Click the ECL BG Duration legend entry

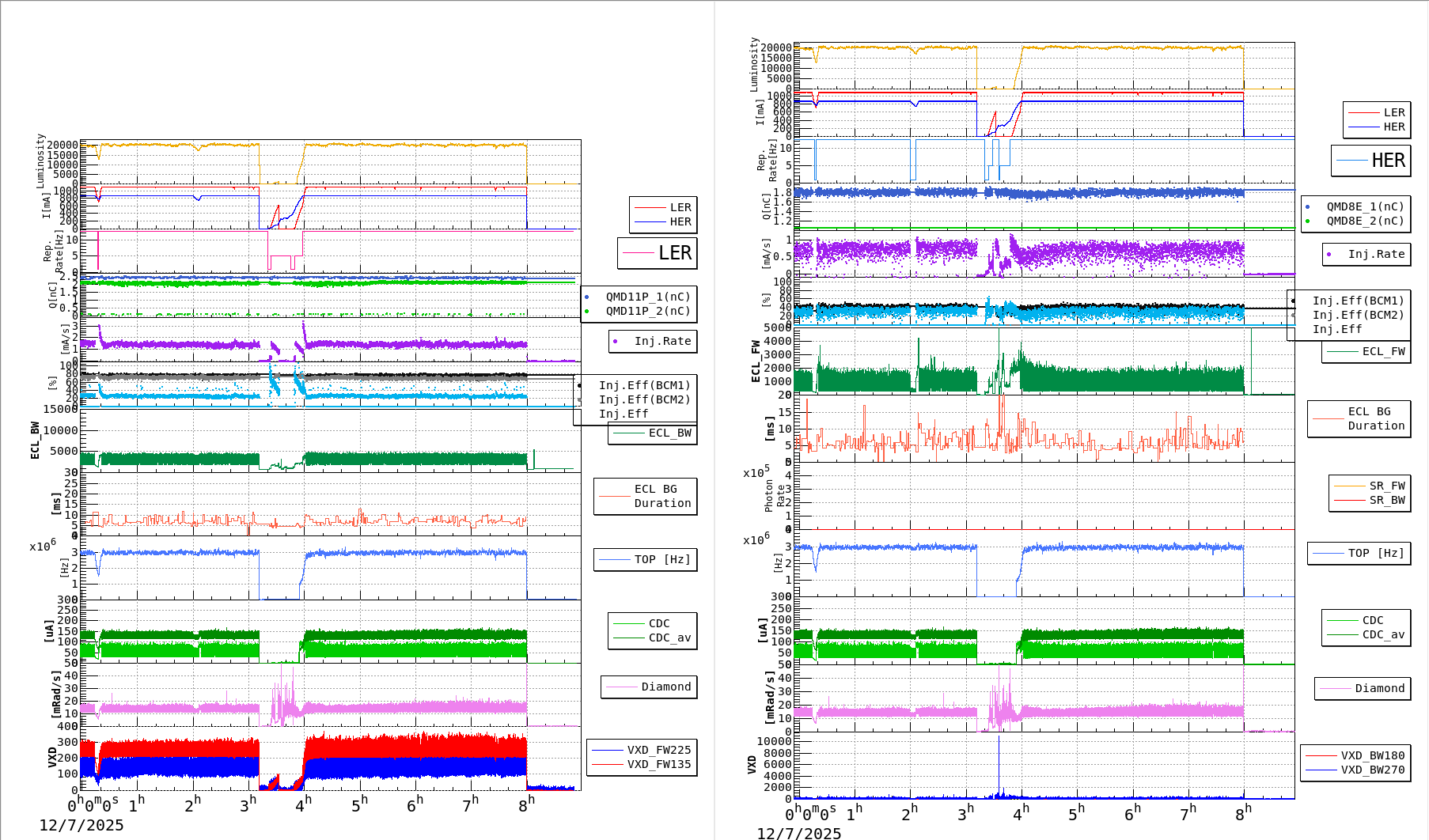point(646,496)
